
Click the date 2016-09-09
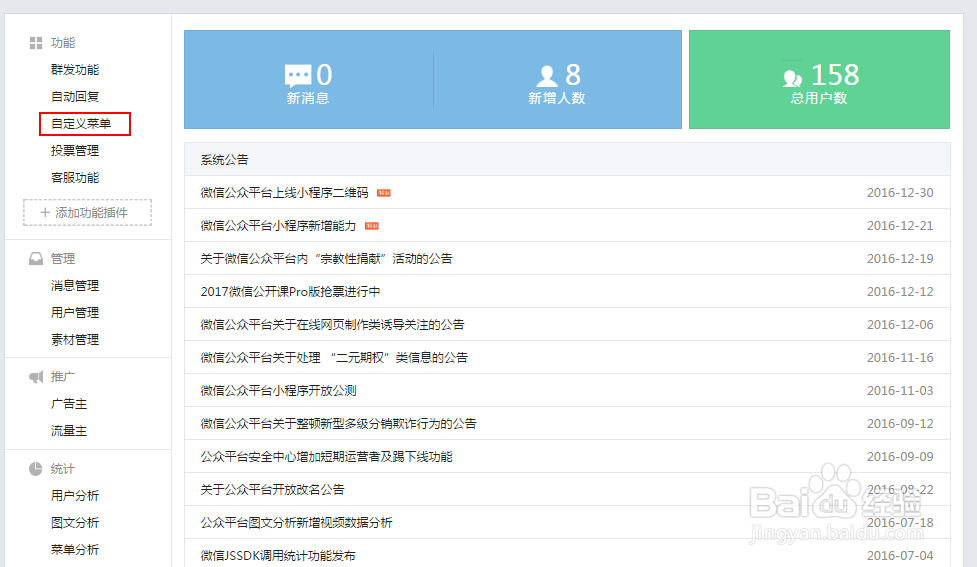point(900,457)
